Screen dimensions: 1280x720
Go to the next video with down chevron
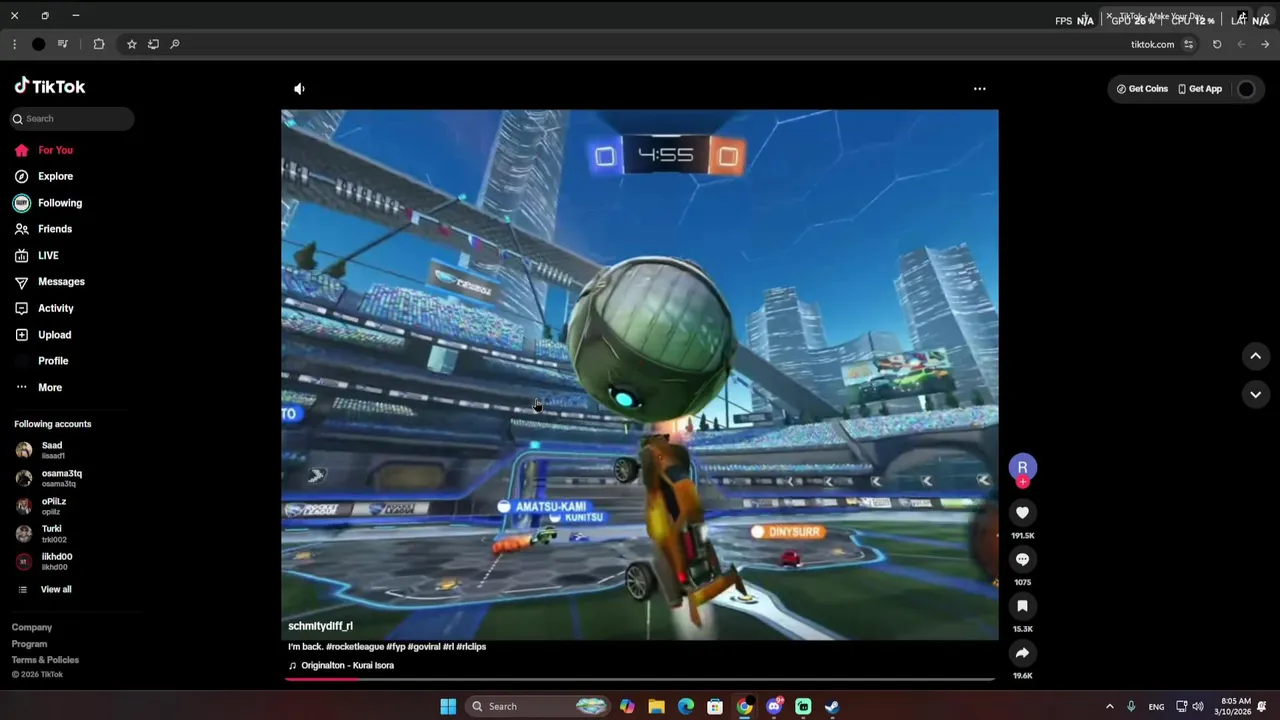coord(1255,395)
